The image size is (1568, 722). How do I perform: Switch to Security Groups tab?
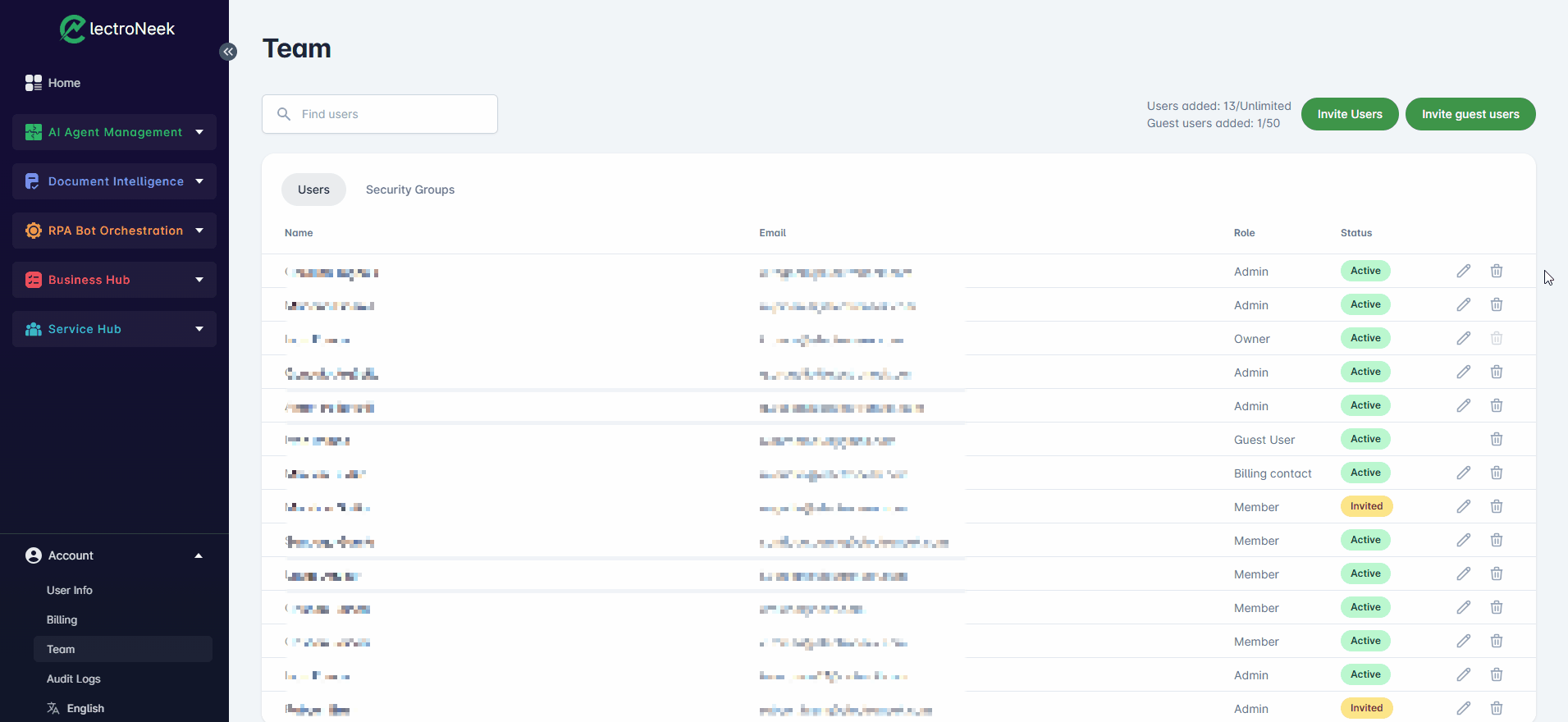pos(410,190)
